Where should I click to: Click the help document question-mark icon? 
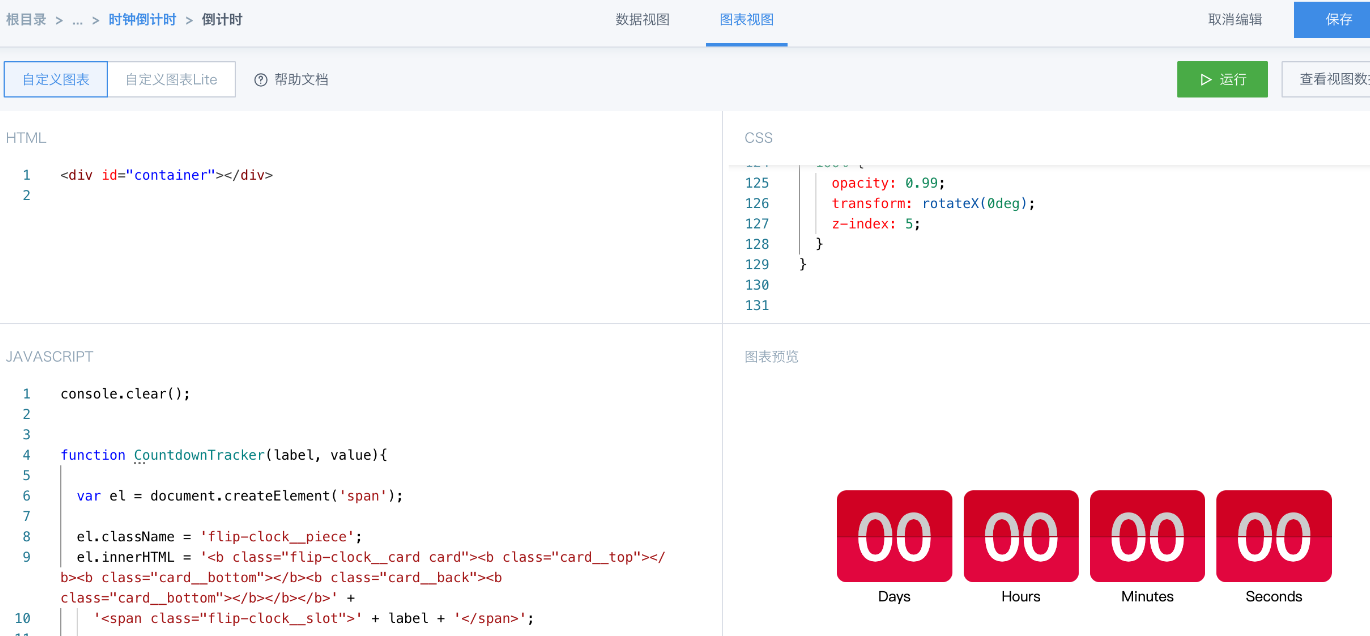coord(261,80)
